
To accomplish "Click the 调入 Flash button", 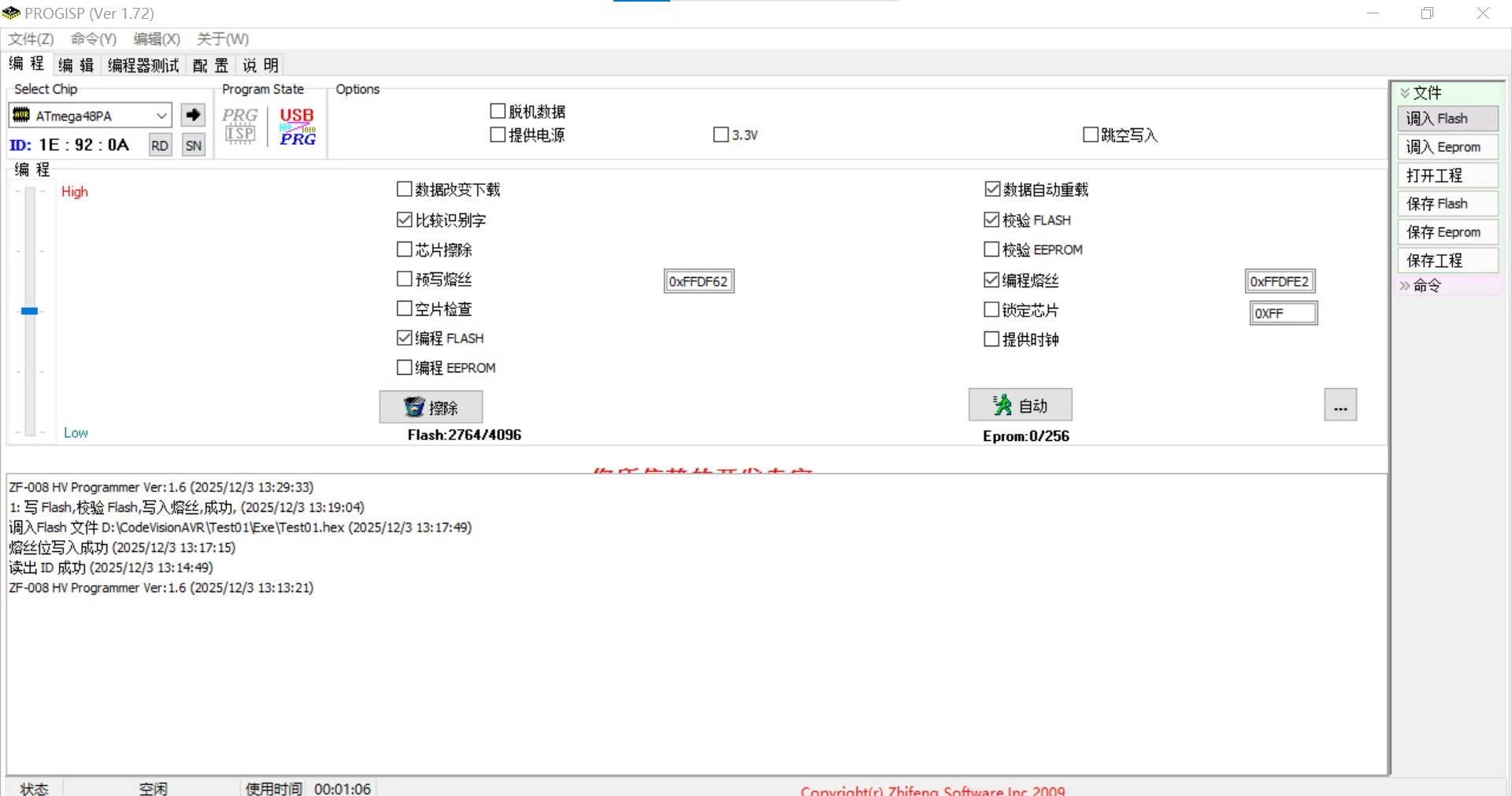I will 1447,119.
